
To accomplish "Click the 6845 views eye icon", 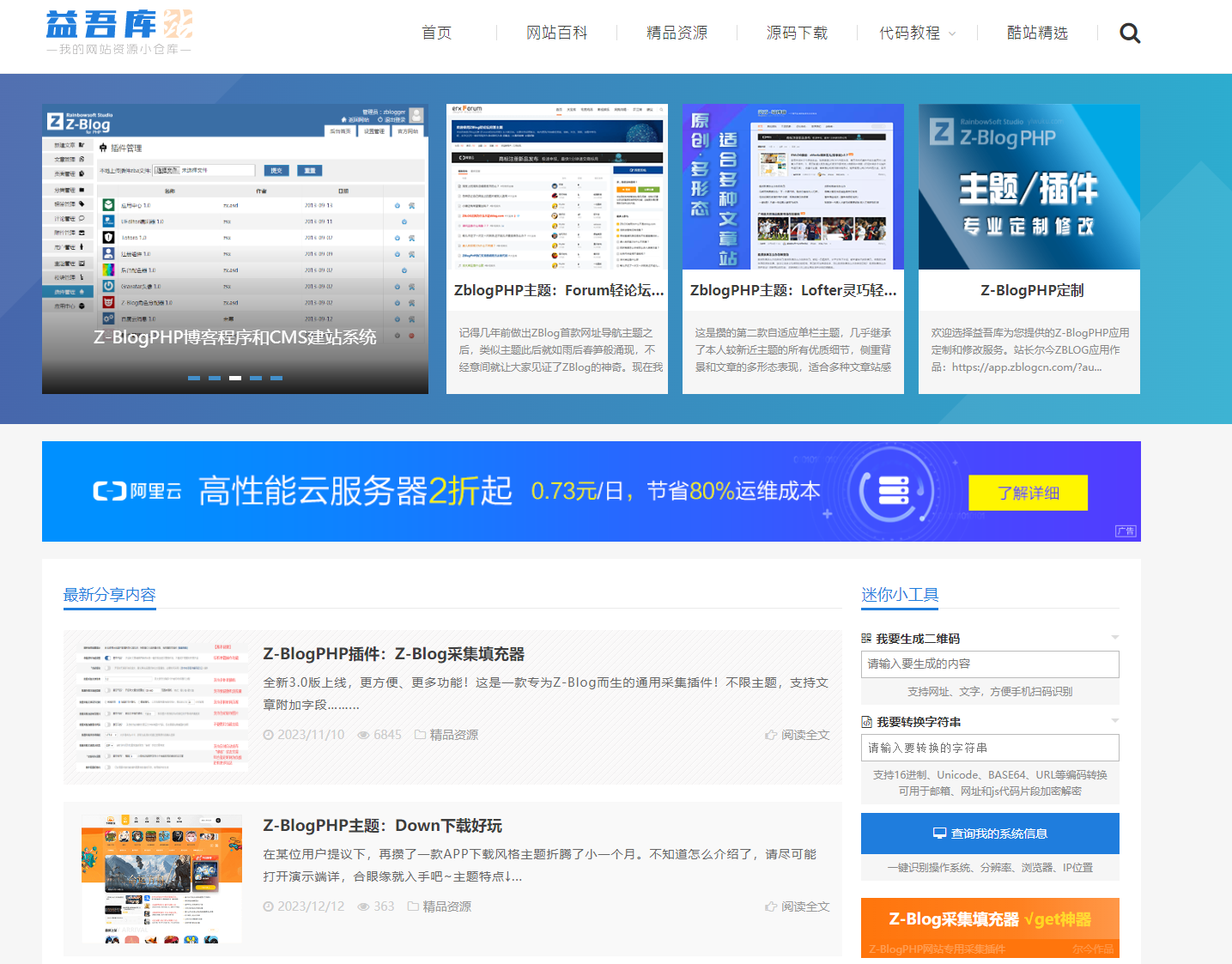I will tap(364, 735).
